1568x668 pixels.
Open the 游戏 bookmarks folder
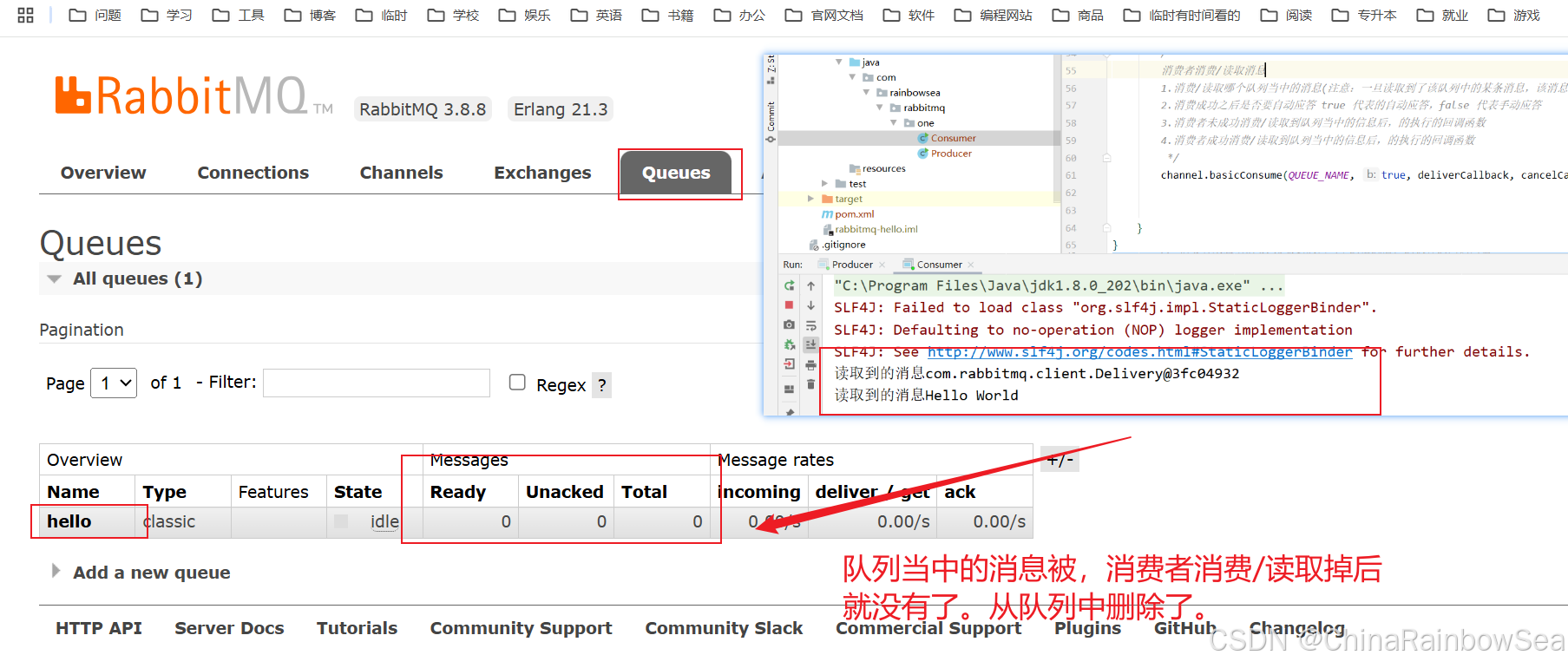pos(1514,15)
